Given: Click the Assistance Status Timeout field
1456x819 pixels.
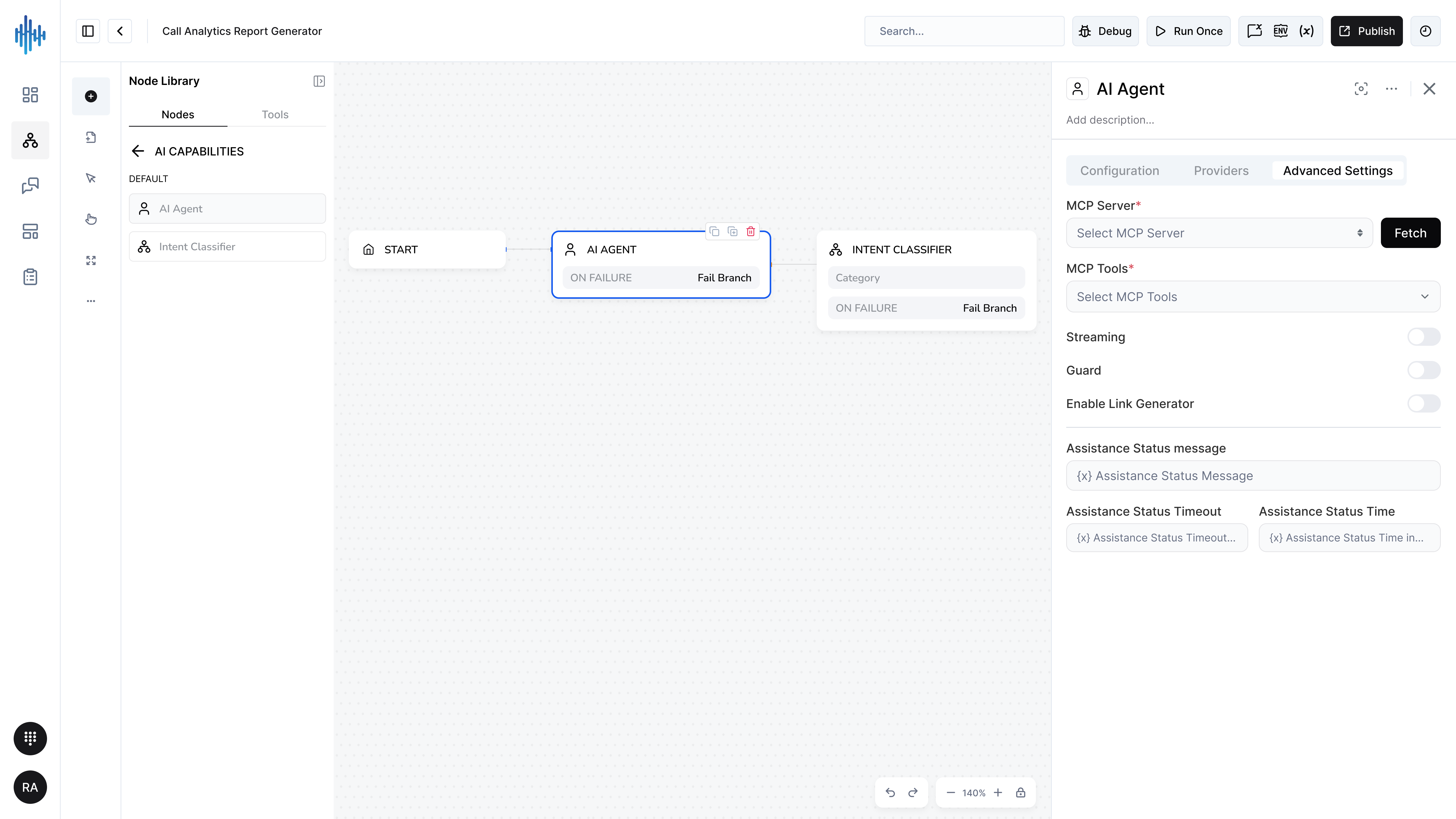Looking at the screenshot, I should tap(1157, 537).
